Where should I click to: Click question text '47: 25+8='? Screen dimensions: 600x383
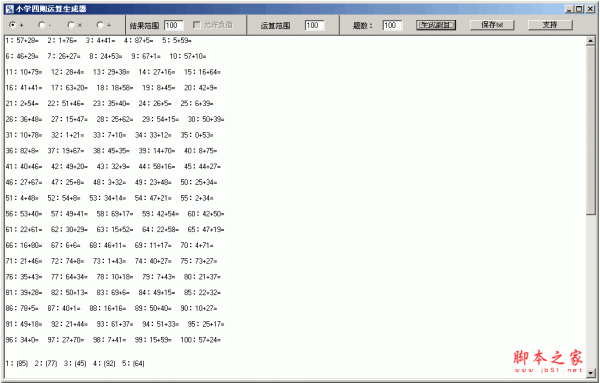tap(68, 182)
